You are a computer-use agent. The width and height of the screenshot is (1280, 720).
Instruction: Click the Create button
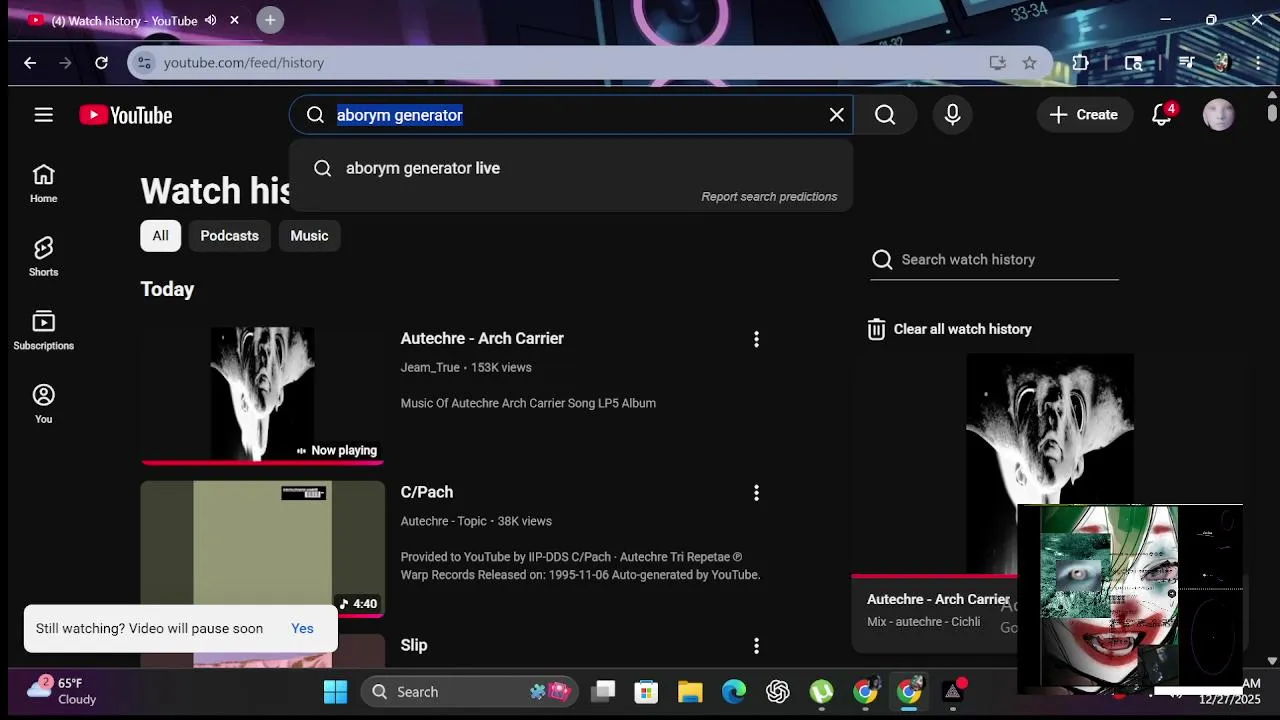pos(1084,115)
